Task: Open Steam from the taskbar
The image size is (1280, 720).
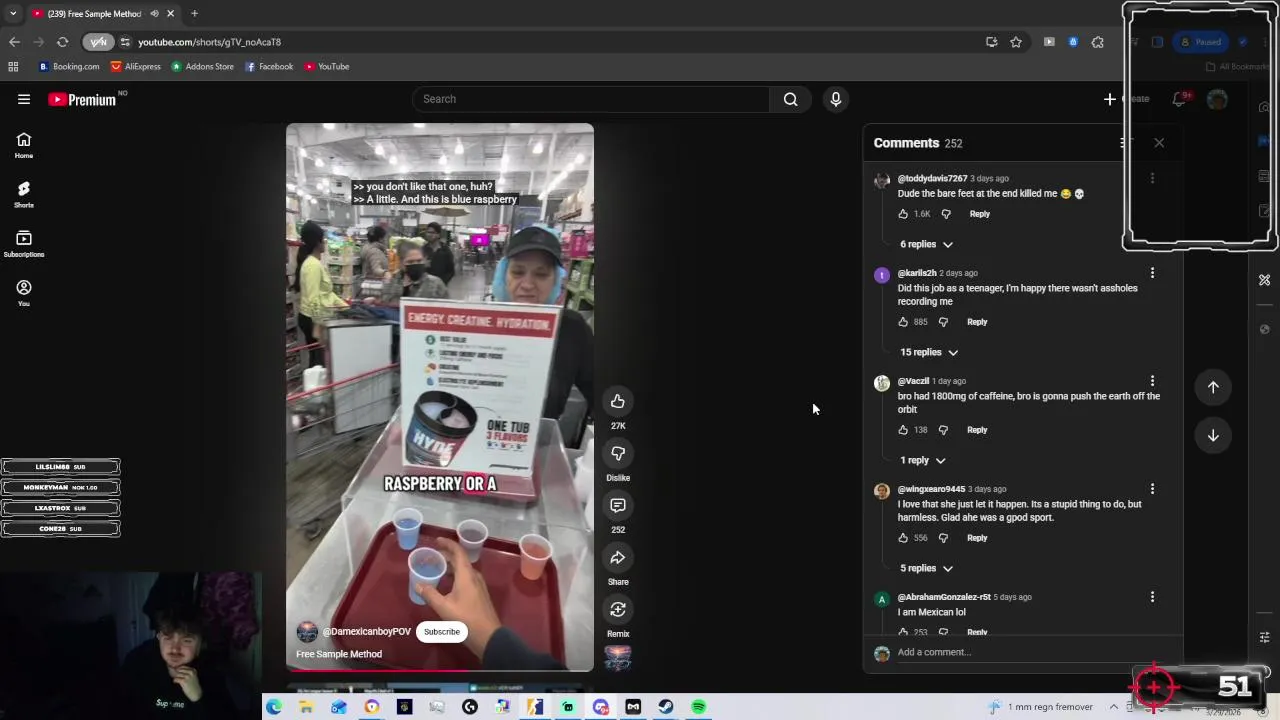Action: point(666,707)
